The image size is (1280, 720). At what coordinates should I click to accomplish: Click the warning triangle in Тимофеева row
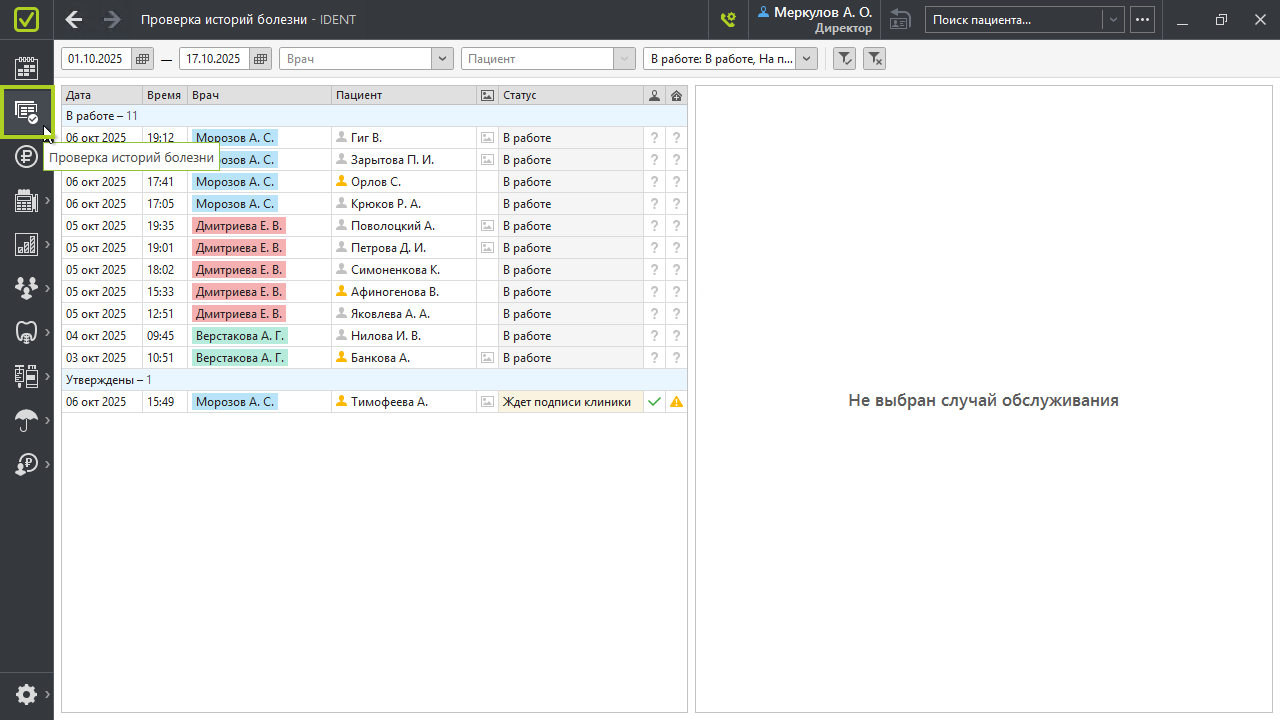click(x=677, y=402)
